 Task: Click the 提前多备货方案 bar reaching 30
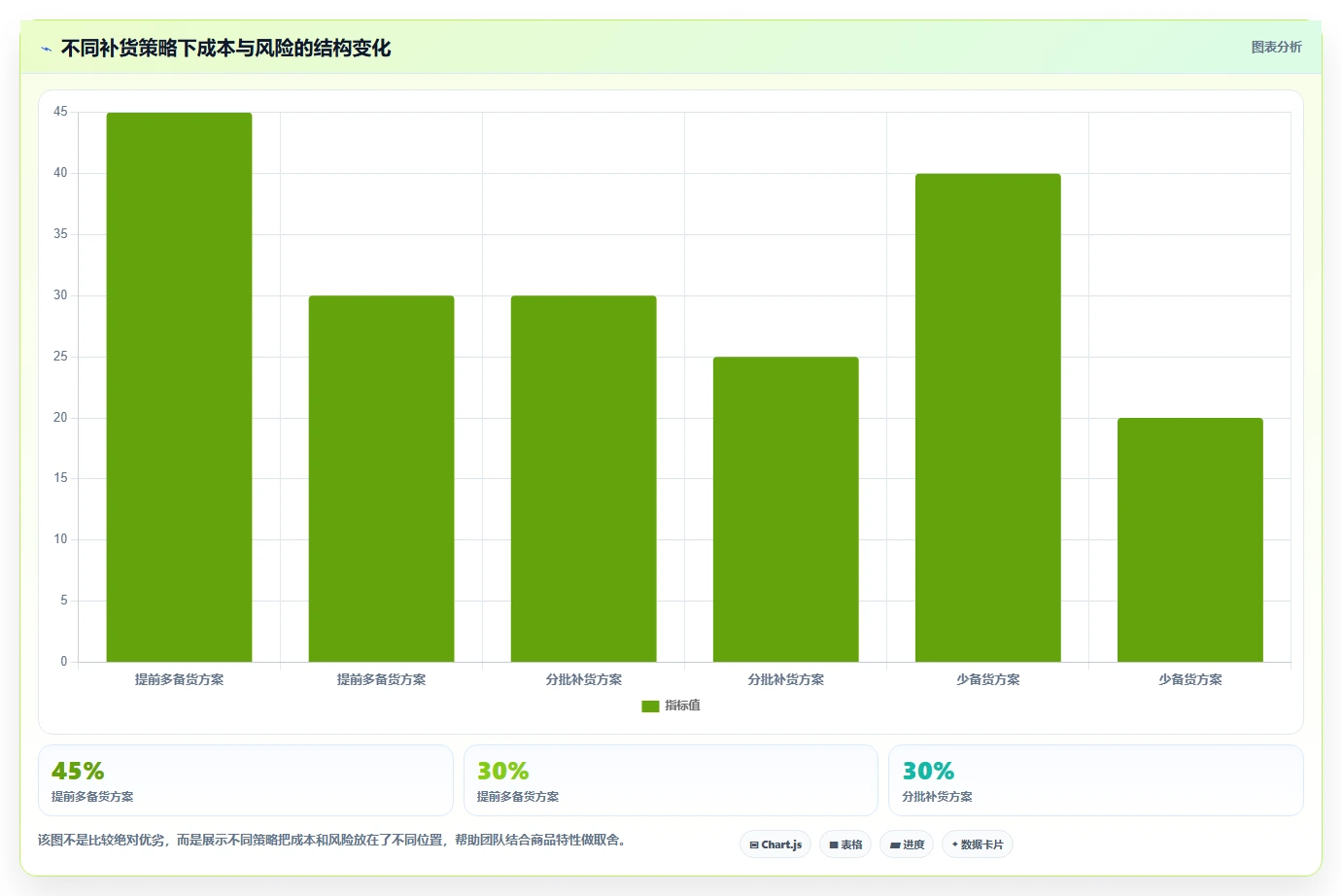pos(381,478)
